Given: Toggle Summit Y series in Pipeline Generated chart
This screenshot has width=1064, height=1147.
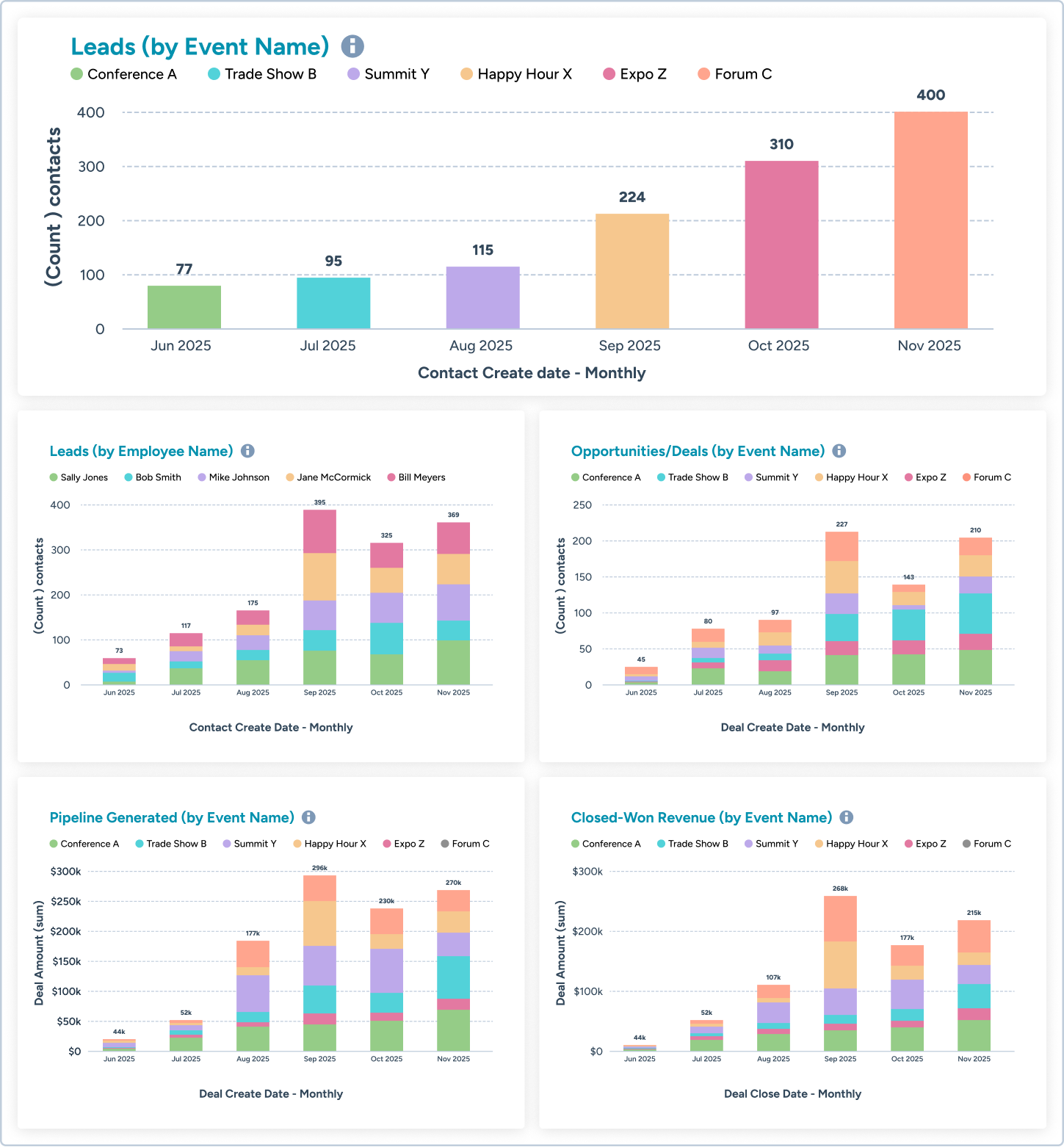Looking at the screenshot, I should 224,843.
